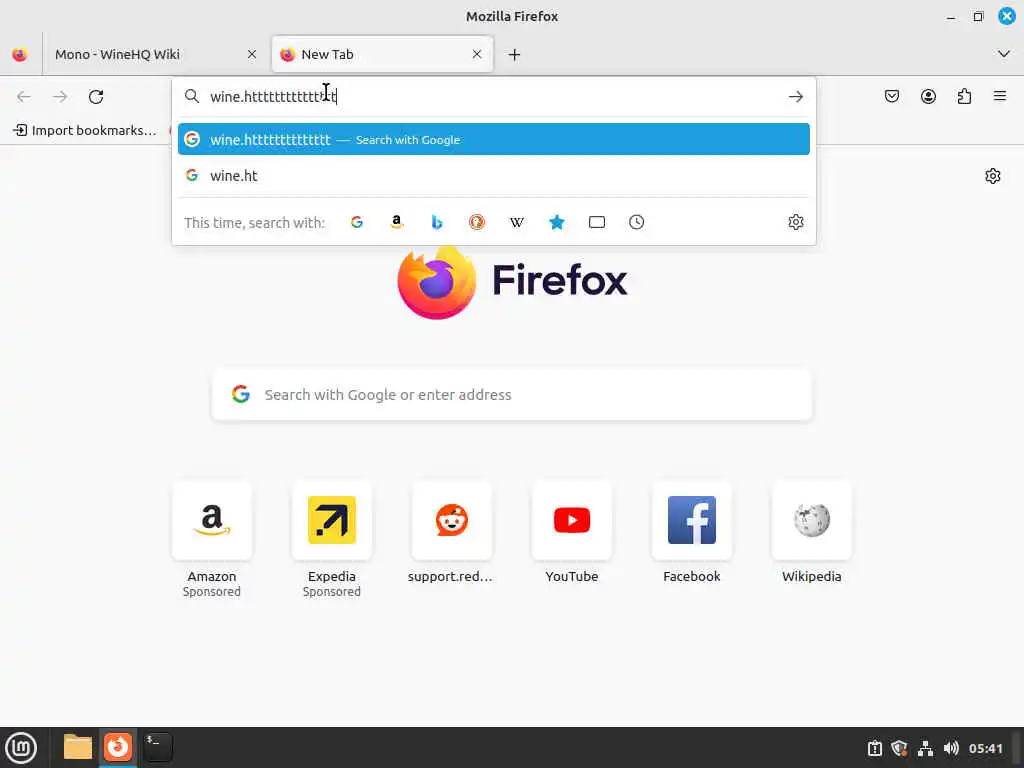Go forward with the right arrow button

(60, 97)
